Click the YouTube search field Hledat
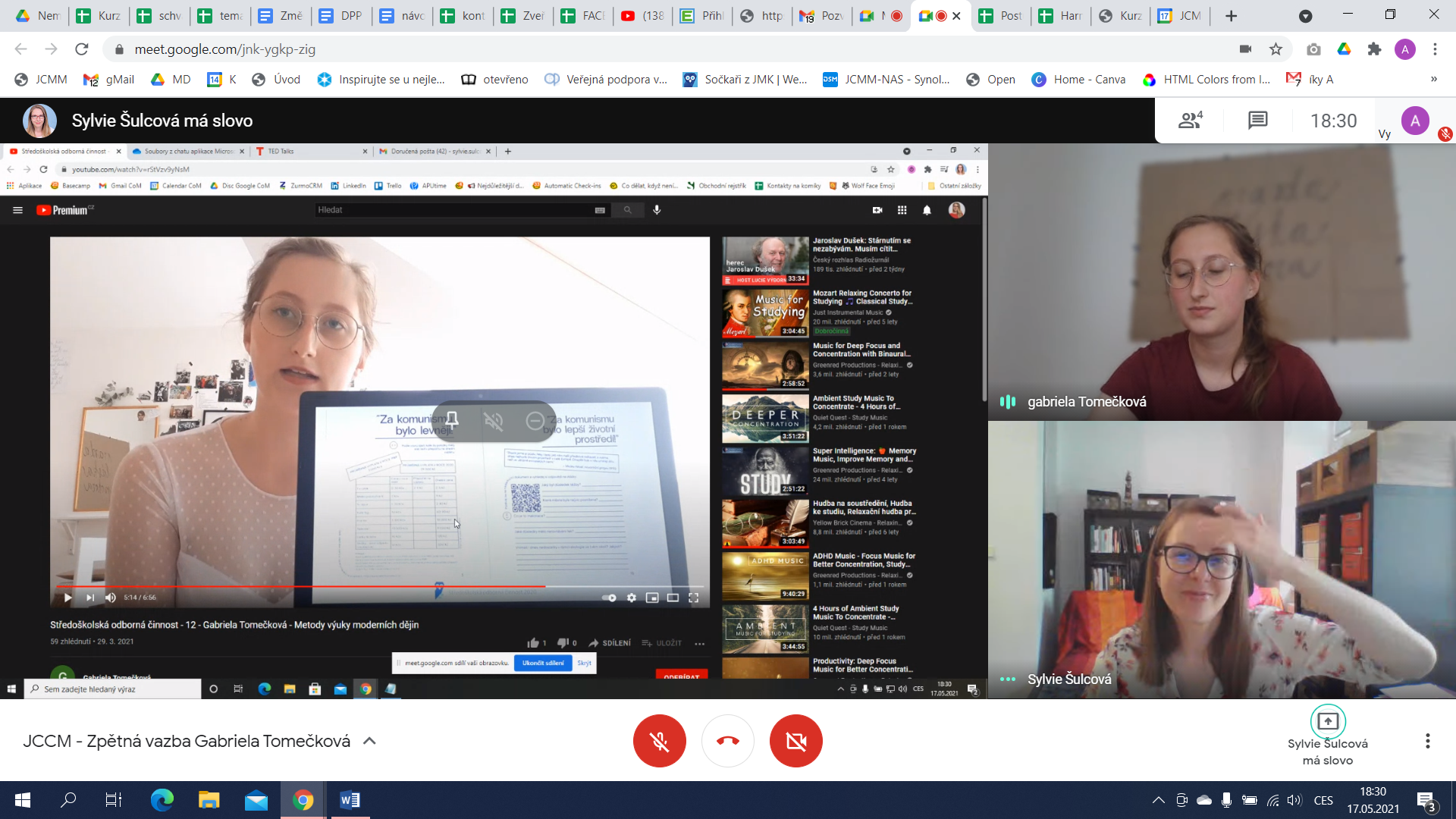The image size is (1456, 819). click(x=455, y=210)
